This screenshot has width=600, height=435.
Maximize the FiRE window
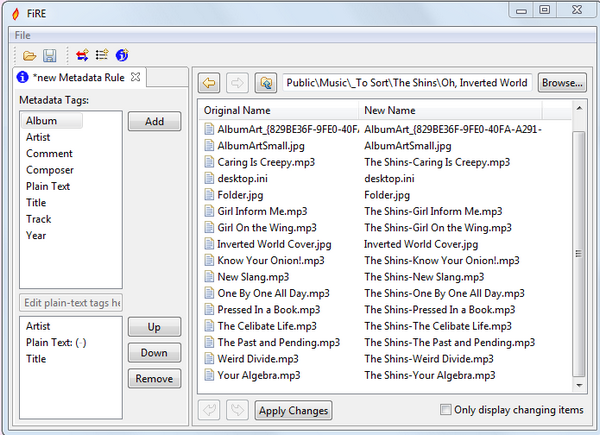tap(545, 10)
